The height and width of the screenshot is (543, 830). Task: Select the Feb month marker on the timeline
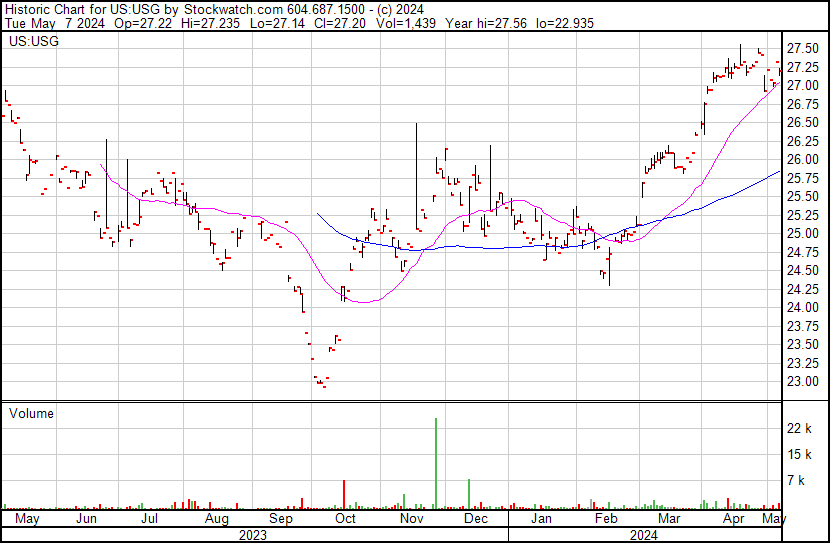(606, 520)
